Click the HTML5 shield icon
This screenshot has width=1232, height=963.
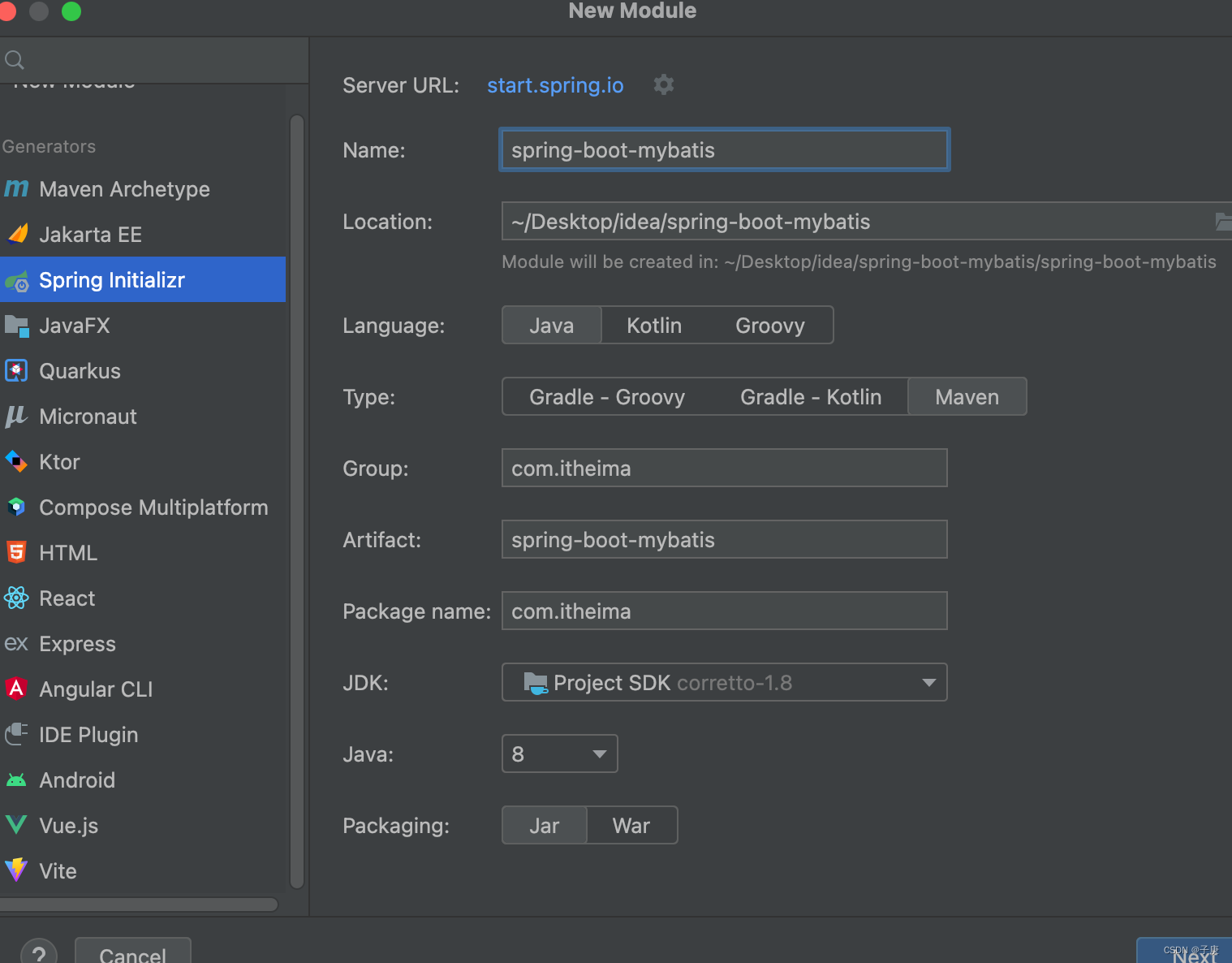click(x=16, y=552)
